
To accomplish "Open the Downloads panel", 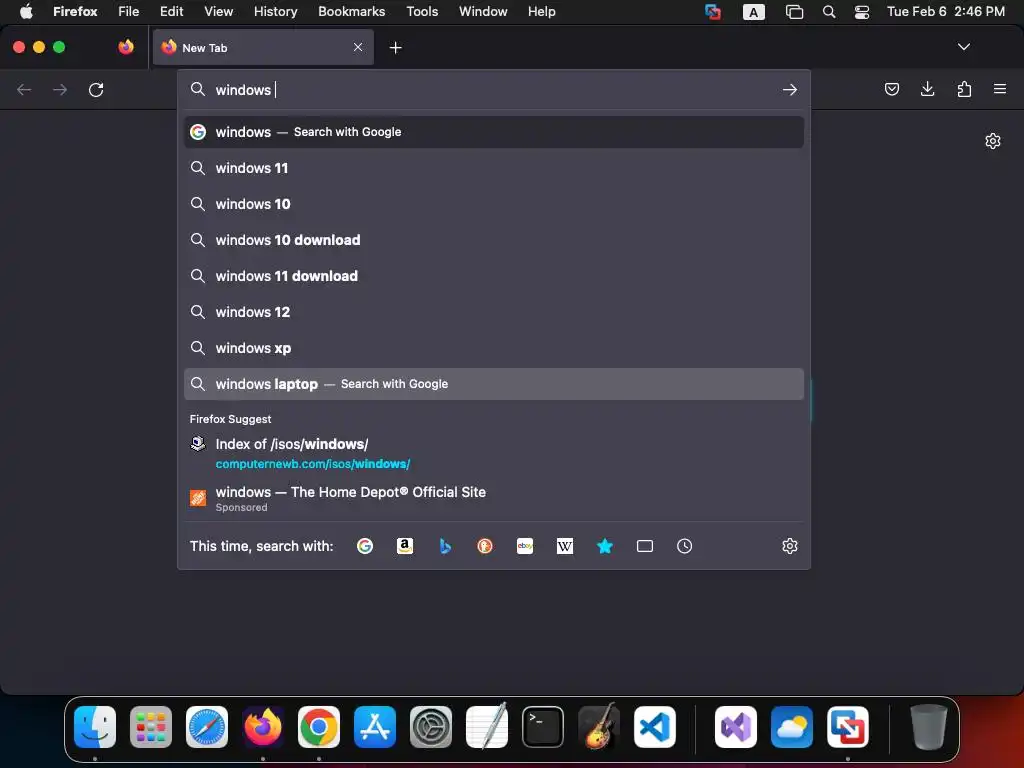I will point(927,89).
